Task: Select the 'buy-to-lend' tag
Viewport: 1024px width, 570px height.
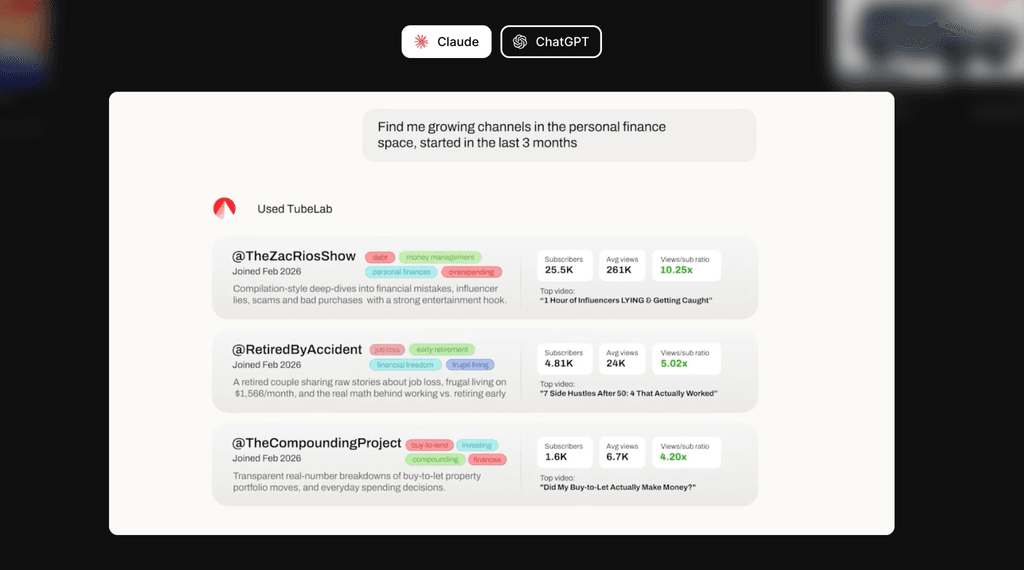Action: pos(429,445)
